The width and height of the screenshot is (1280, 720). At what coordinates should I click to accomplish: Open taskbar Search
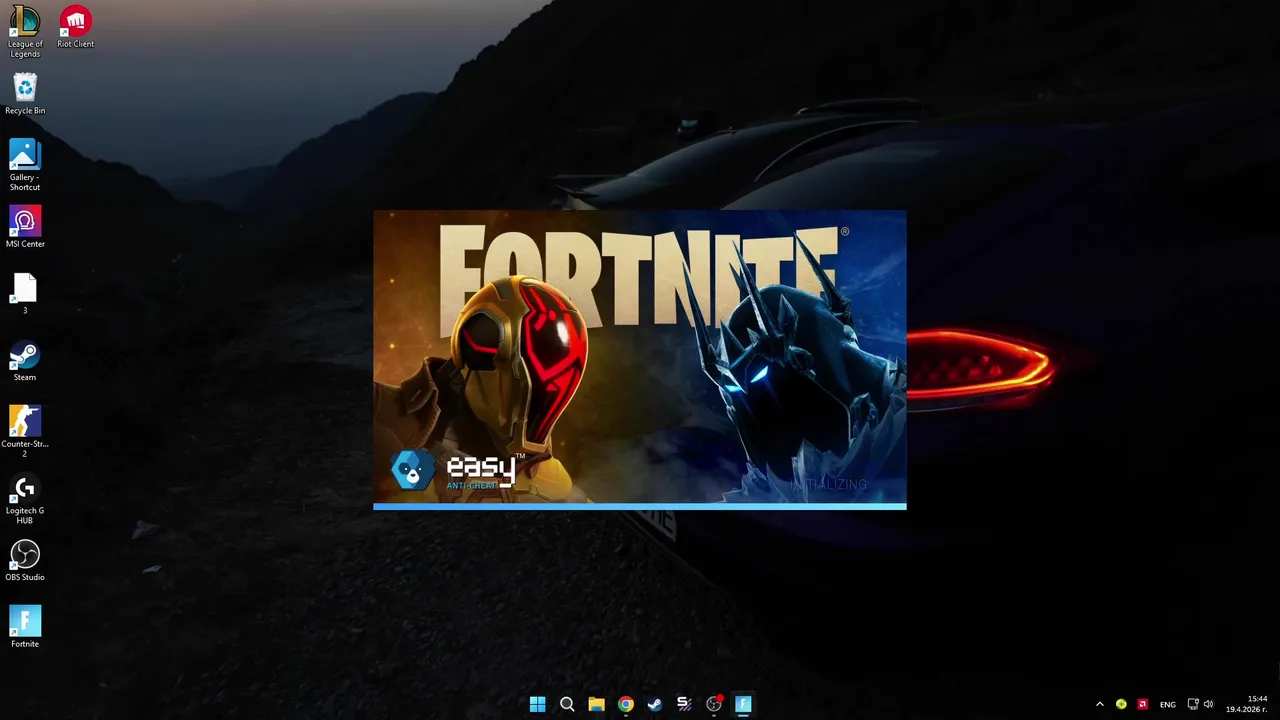(x=567, y=704)
